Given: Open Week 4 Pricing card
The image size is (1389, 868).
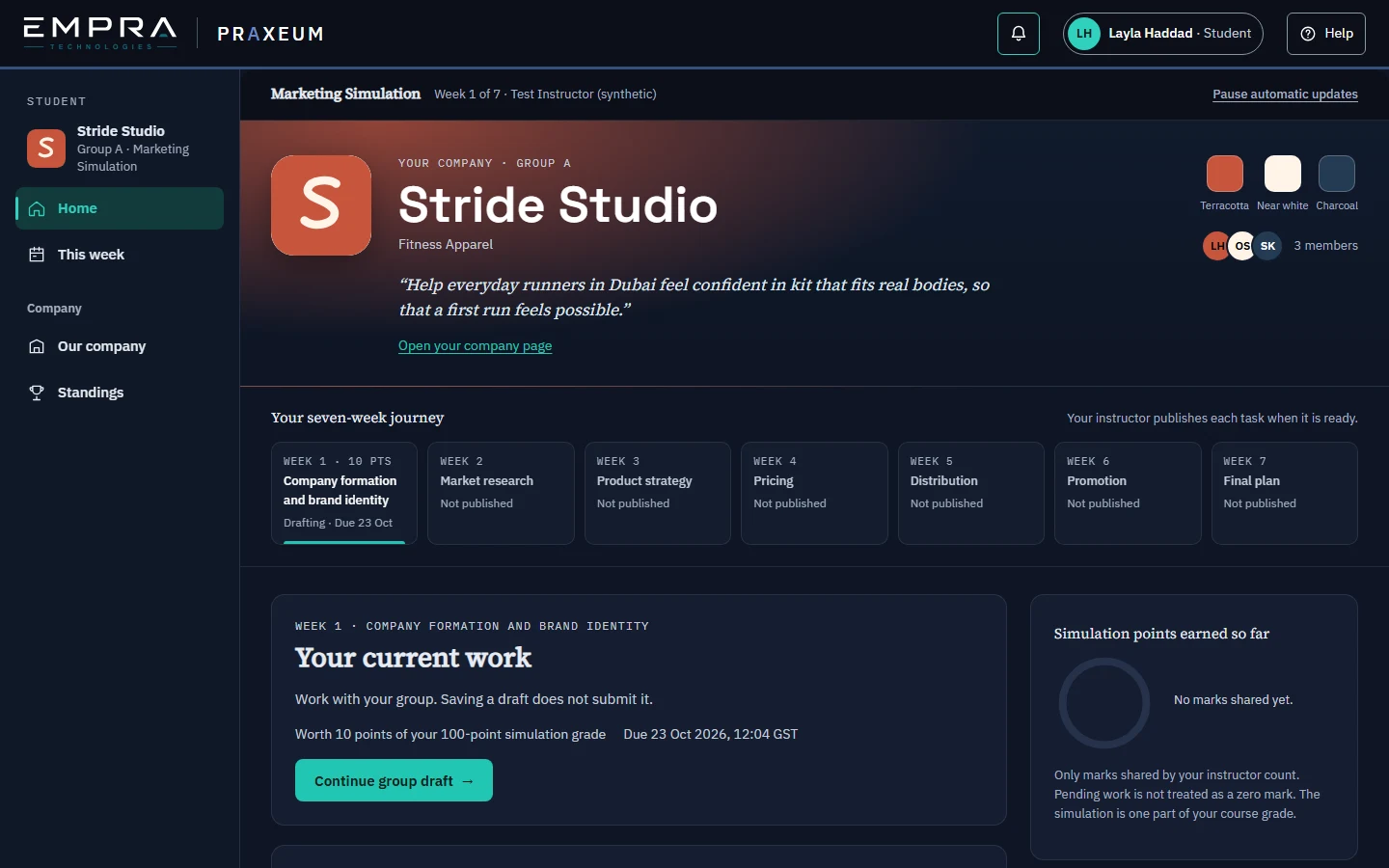Looking at the screenshot, I should [x=814, y=493].
